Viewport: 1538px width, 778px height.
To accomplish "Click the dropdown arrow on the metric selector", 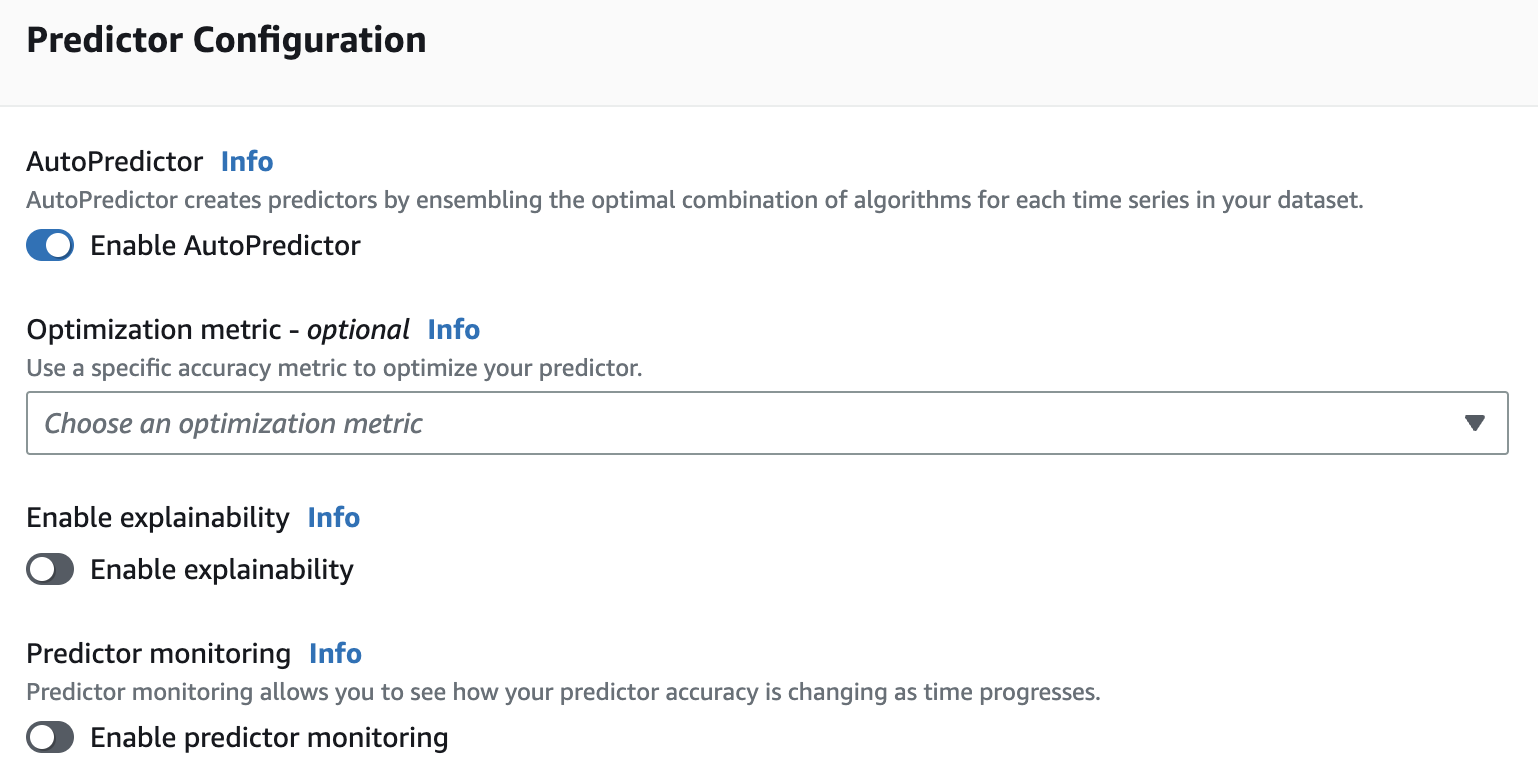I will (x=1475, y=423).
